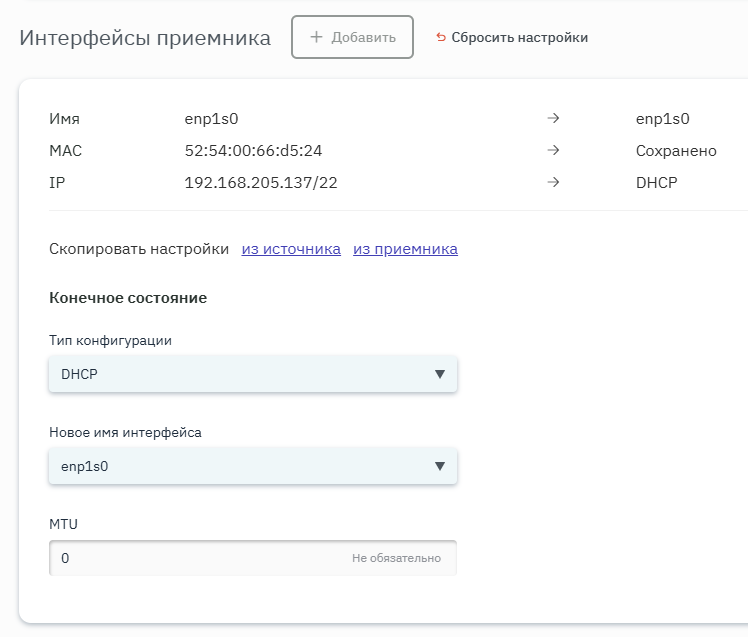748x637 pixels.
Task: Click the IP address 192.168.205.137/22
Action: (x=260, y=183)
